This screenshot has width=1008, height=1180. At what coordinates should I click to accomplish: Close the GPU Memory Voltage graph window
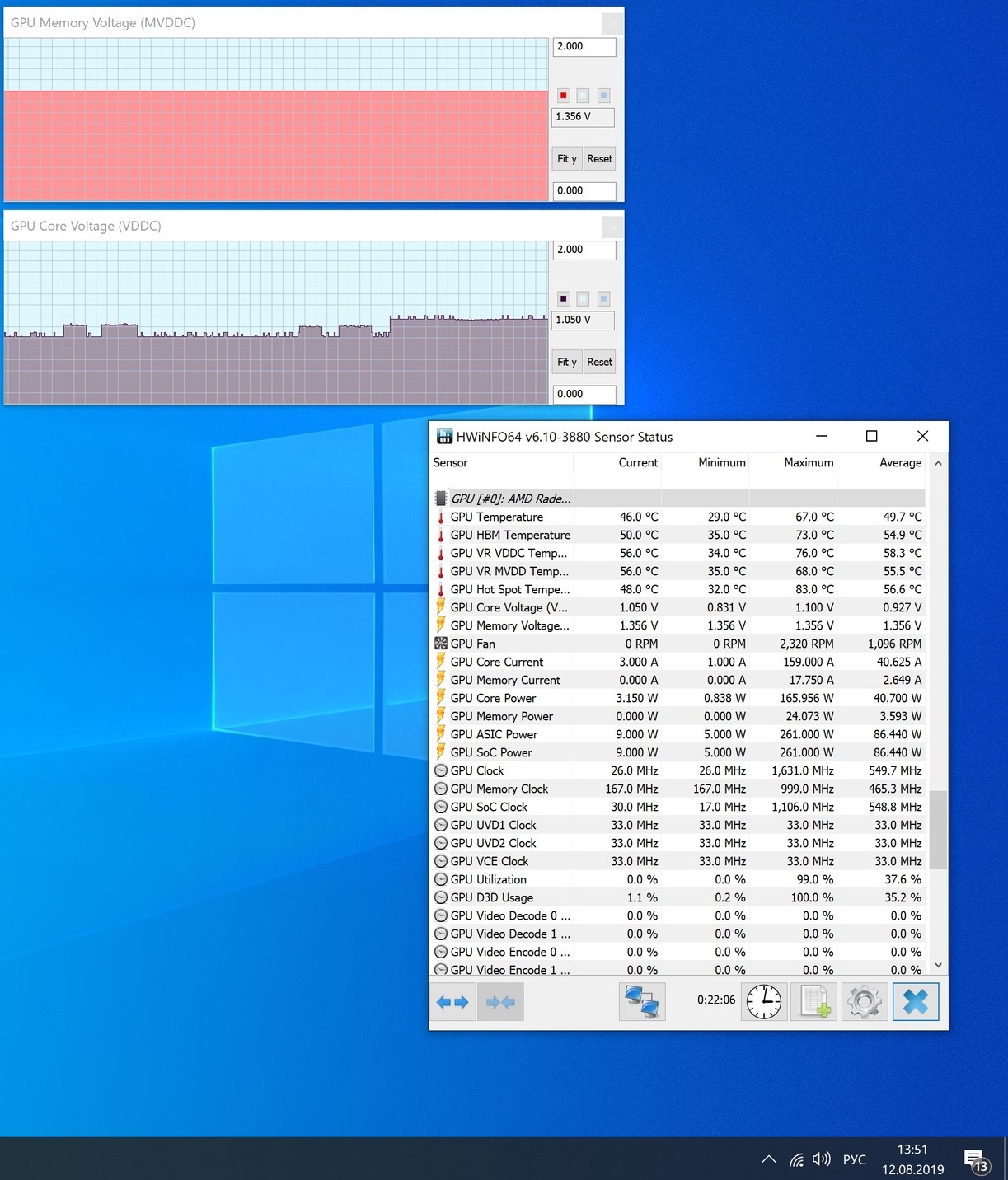pos(612,23)
